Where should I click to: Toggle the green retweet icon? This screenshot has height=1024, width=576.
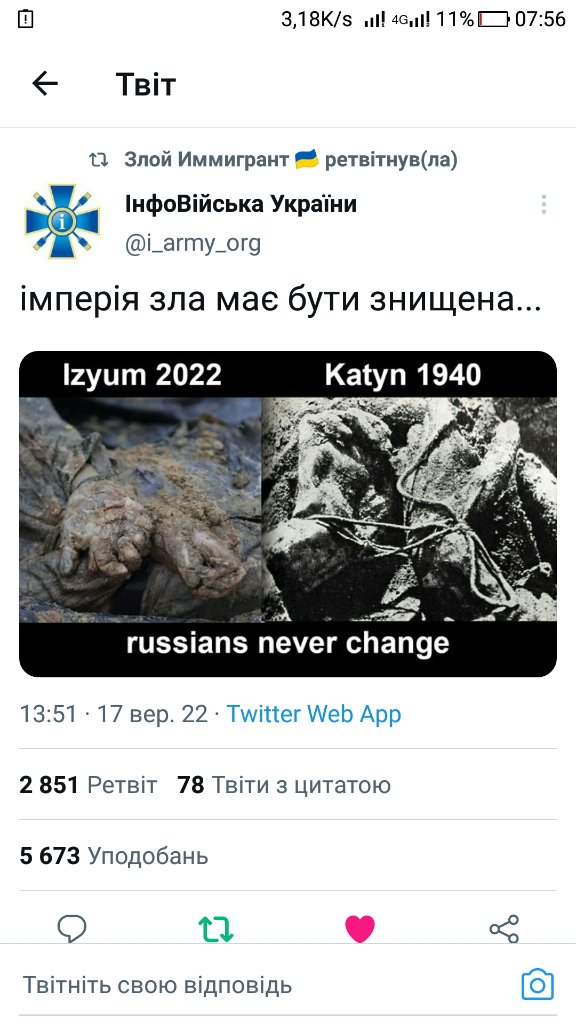pyautogui.click(x=216, y=929)
